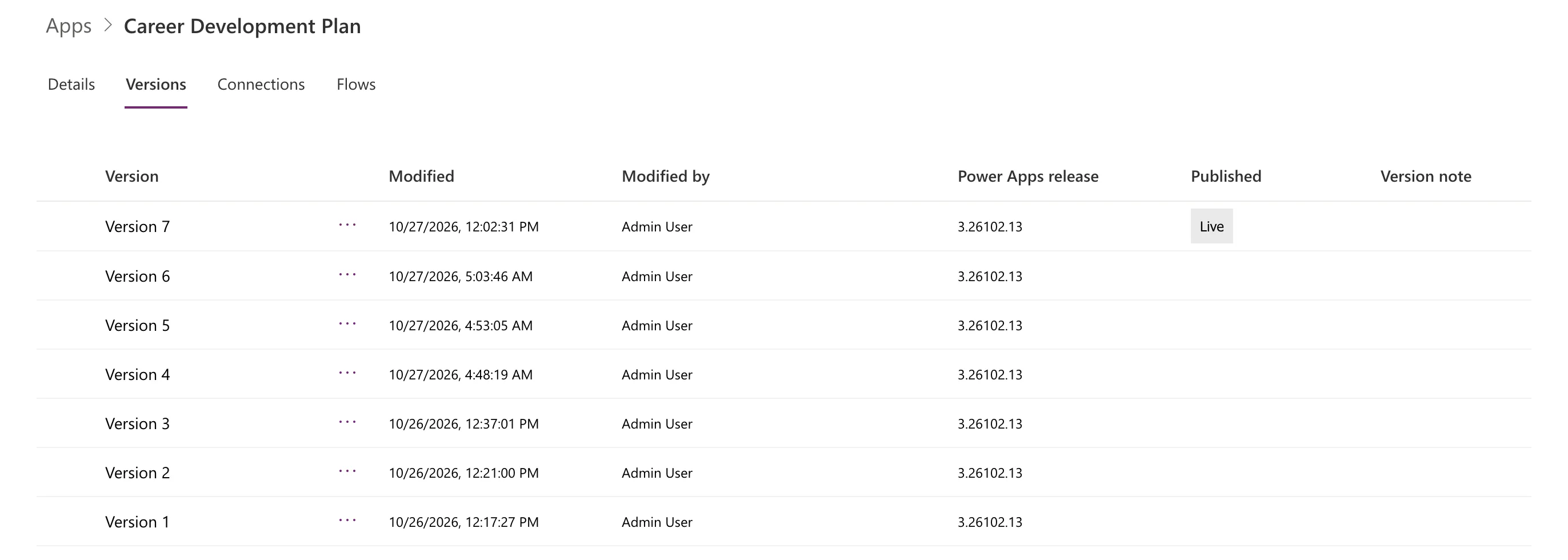Image resolution: width=1568 pixels, height=560 pixels.
Task: Click Admin User in Version 1 row
Action: tap(657, 522)
